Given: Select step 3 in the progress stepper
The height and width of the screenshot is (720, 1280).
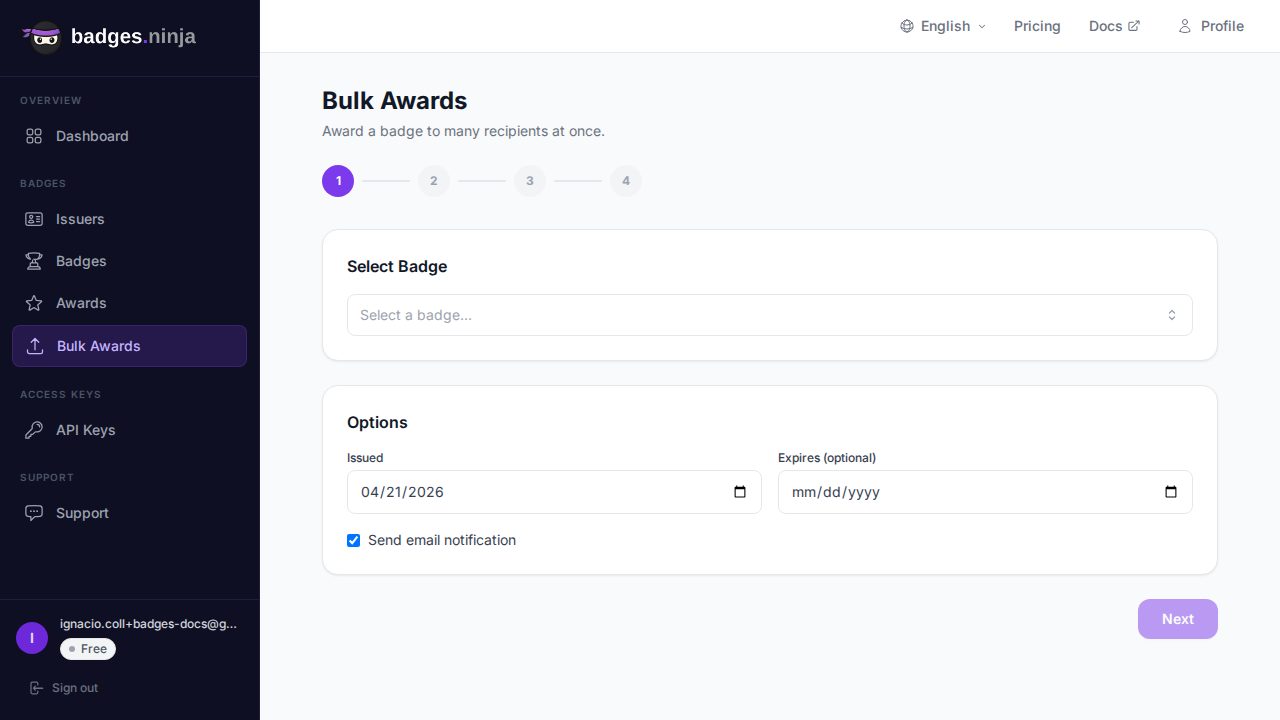Looking at the screenshot, I should [x=530, y=181].
